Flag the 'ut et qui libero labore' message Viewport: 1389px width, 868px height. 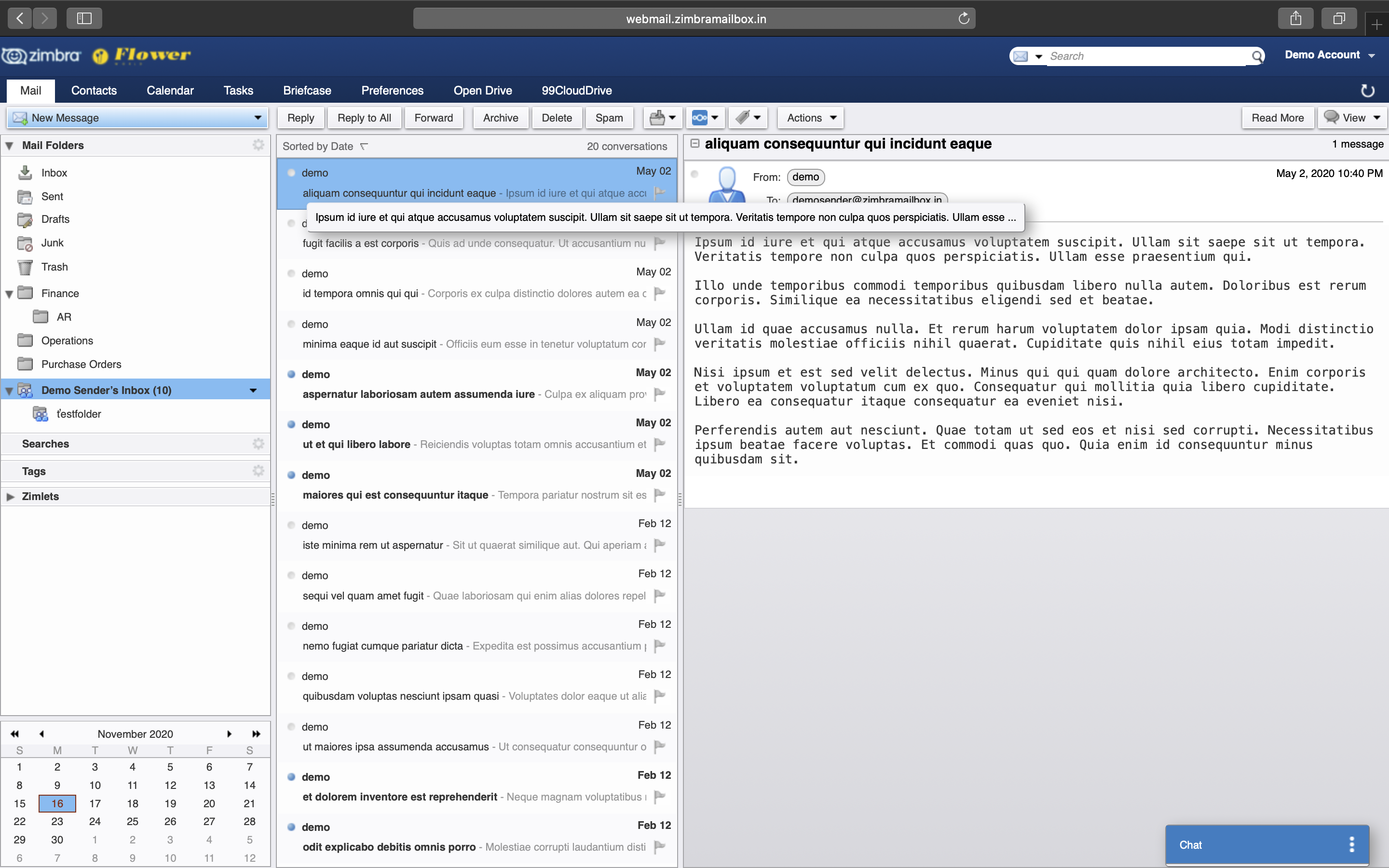click(659, 444)
